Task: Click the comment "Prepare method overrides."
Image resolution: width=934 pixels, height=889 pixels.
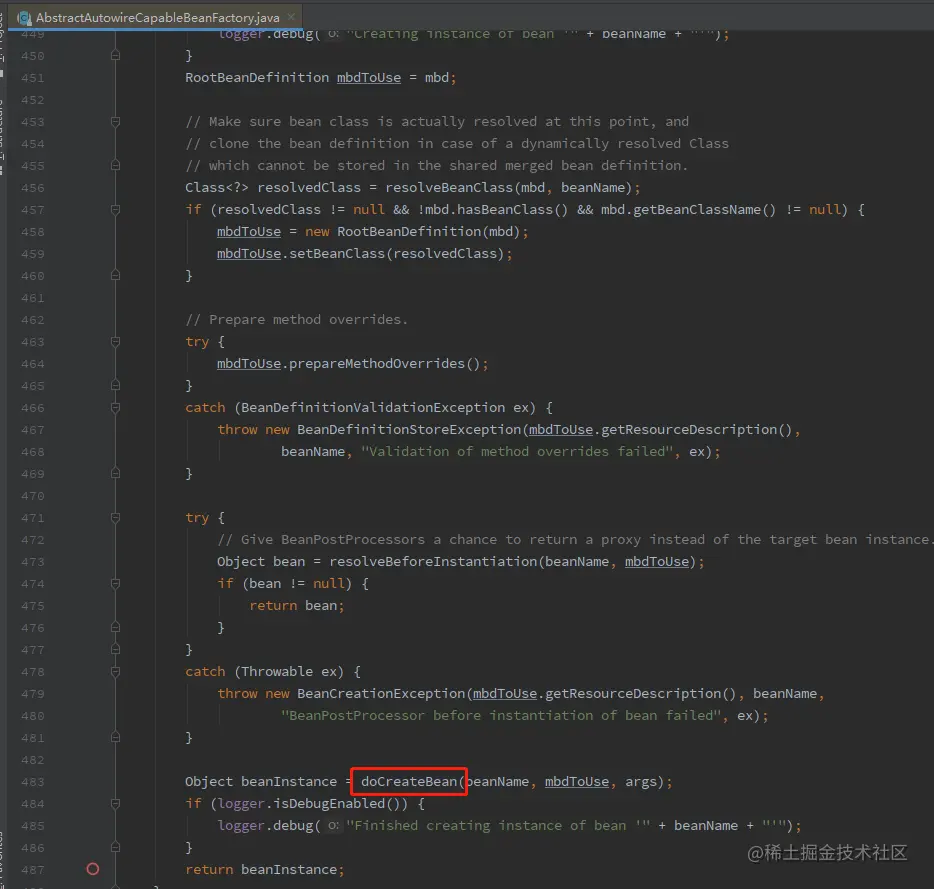Action: tap(296, 320)
